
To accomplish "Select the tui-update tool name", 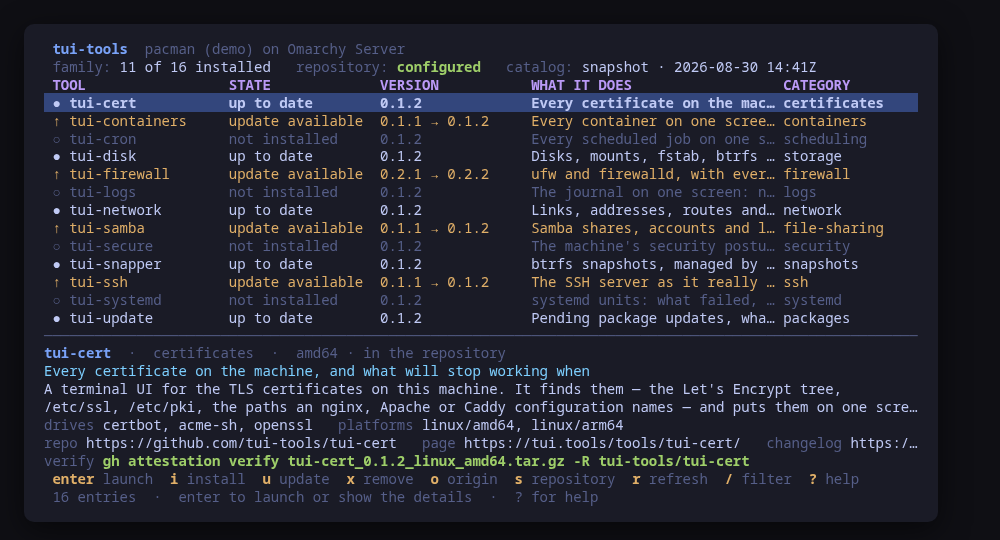I will click(x=111, y=318).
